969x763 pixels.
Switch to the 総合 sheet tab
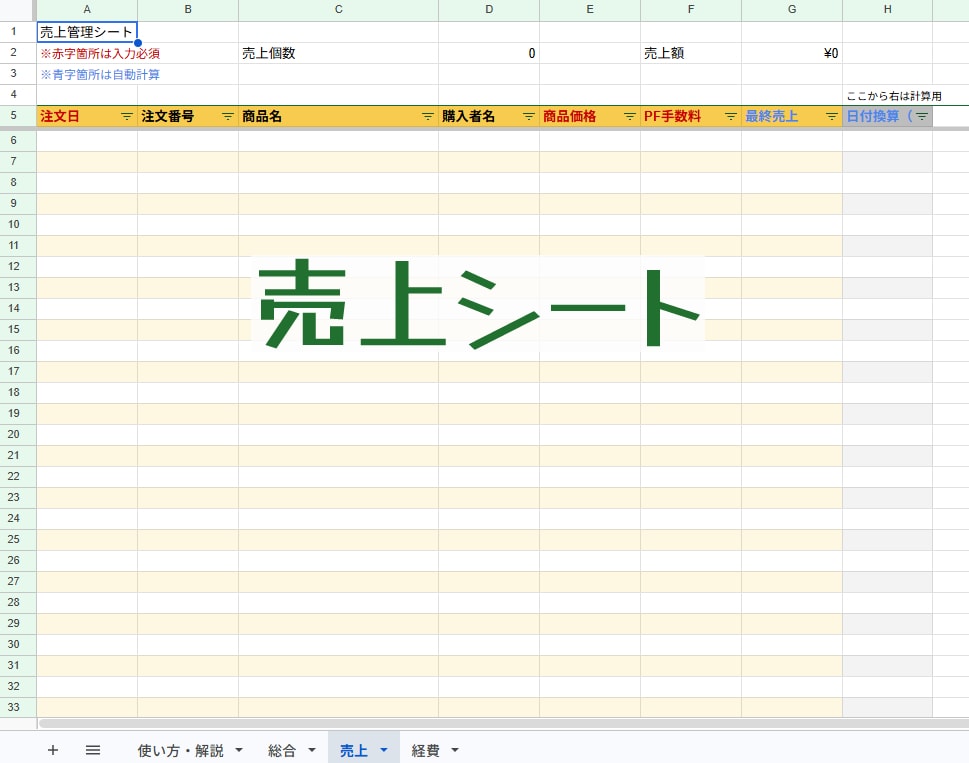282,750
